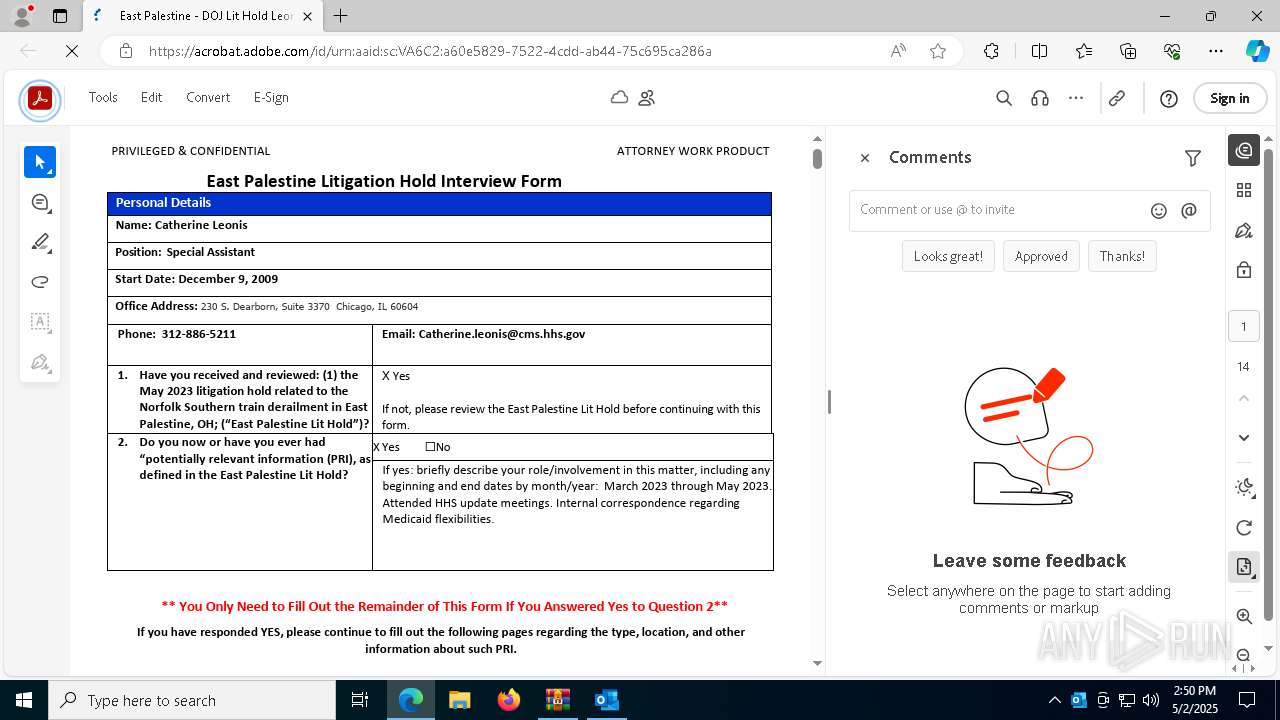
Task: Open the help question mark icon
Action: tap(1169, 98)
